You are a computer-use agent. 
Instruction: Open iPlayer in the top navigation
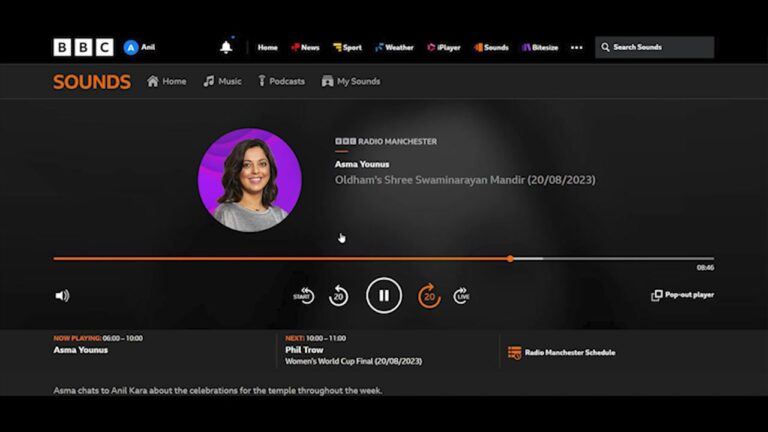click(x=444, y=48)
